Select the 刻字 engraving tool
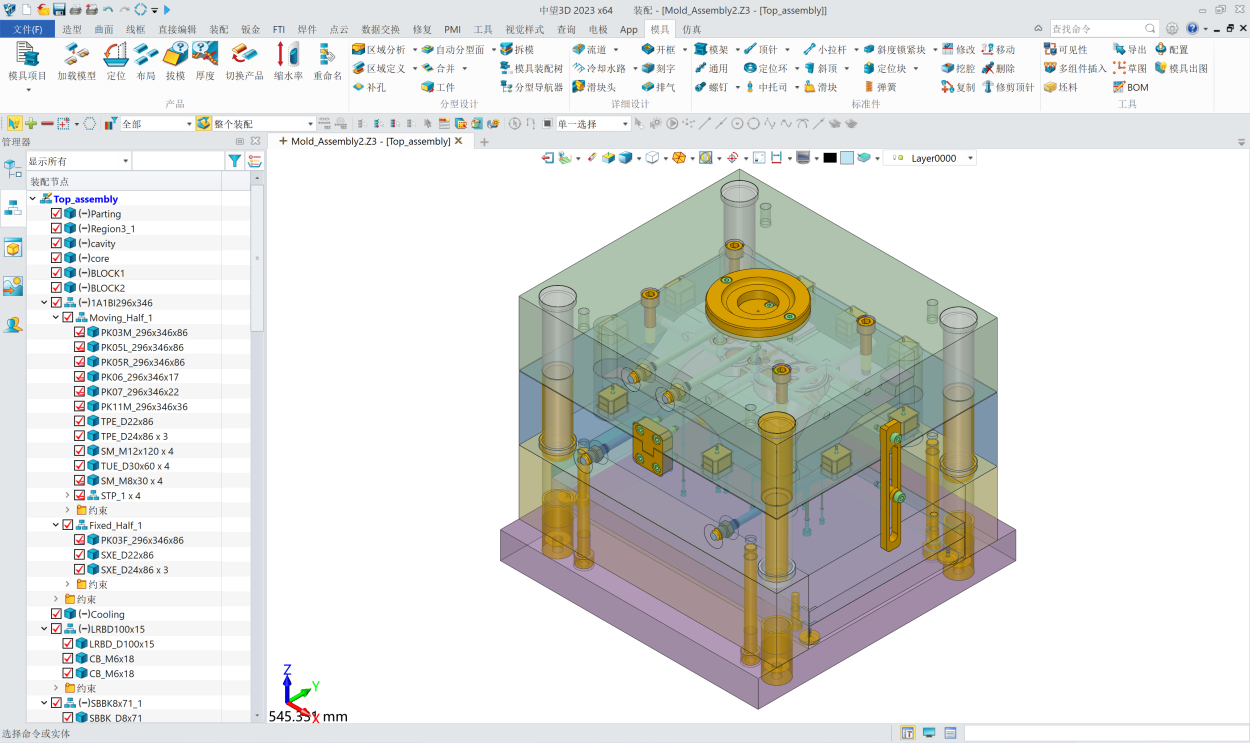 tap(658, 68)
